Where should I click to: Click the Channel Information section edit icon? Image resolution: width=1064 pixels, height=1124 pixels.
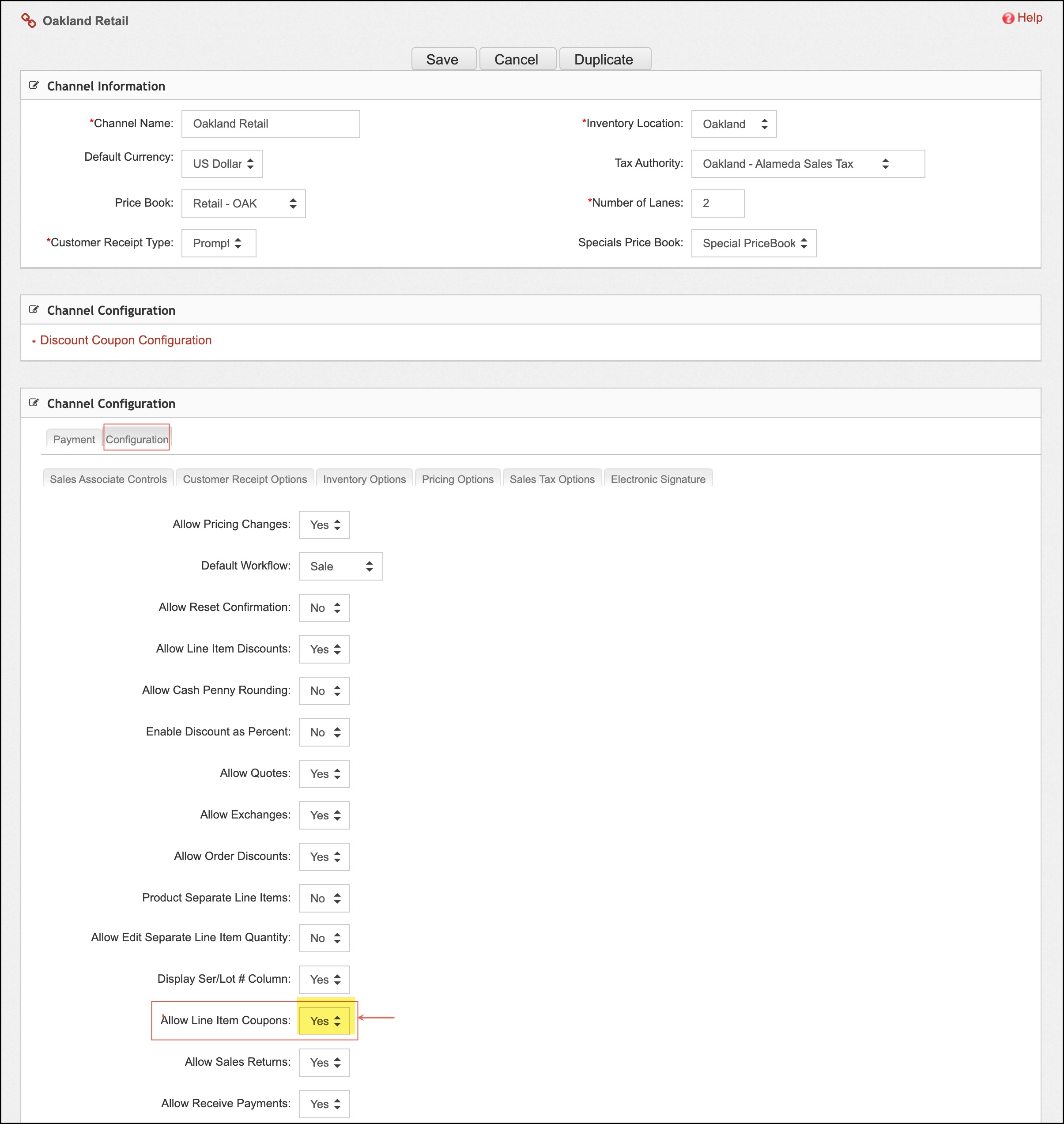(x=34, y=86)
